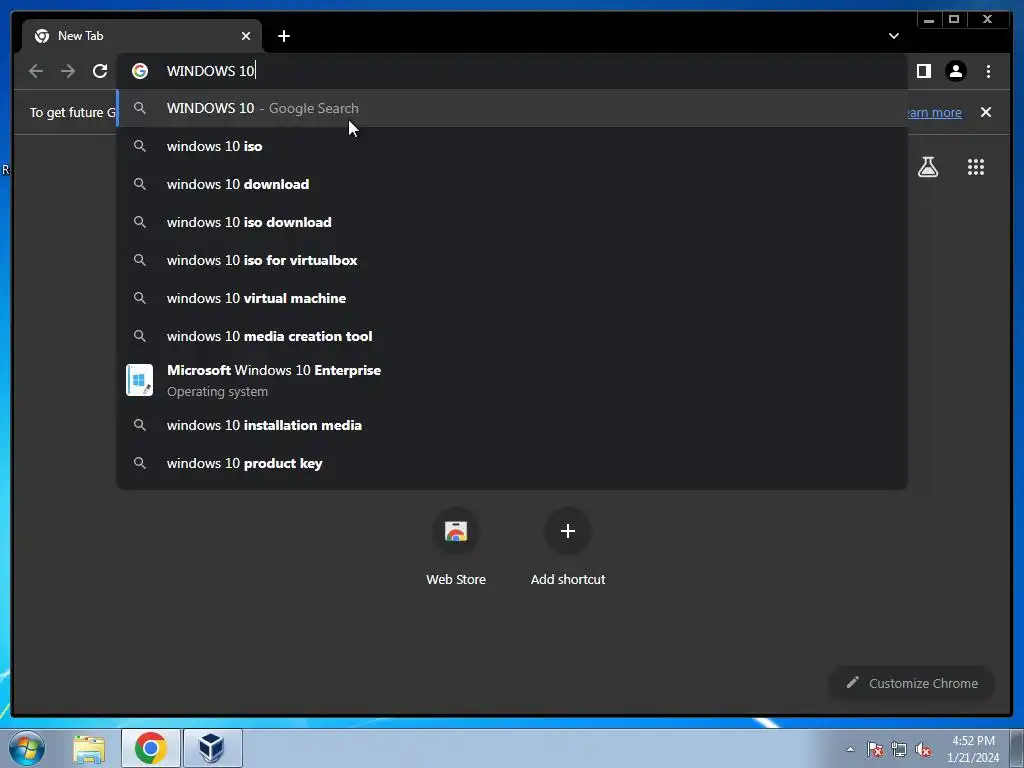Add a new tab with the plus button
The height and width of the screenshot is (768, 1024).
click(x=283, y=36)
